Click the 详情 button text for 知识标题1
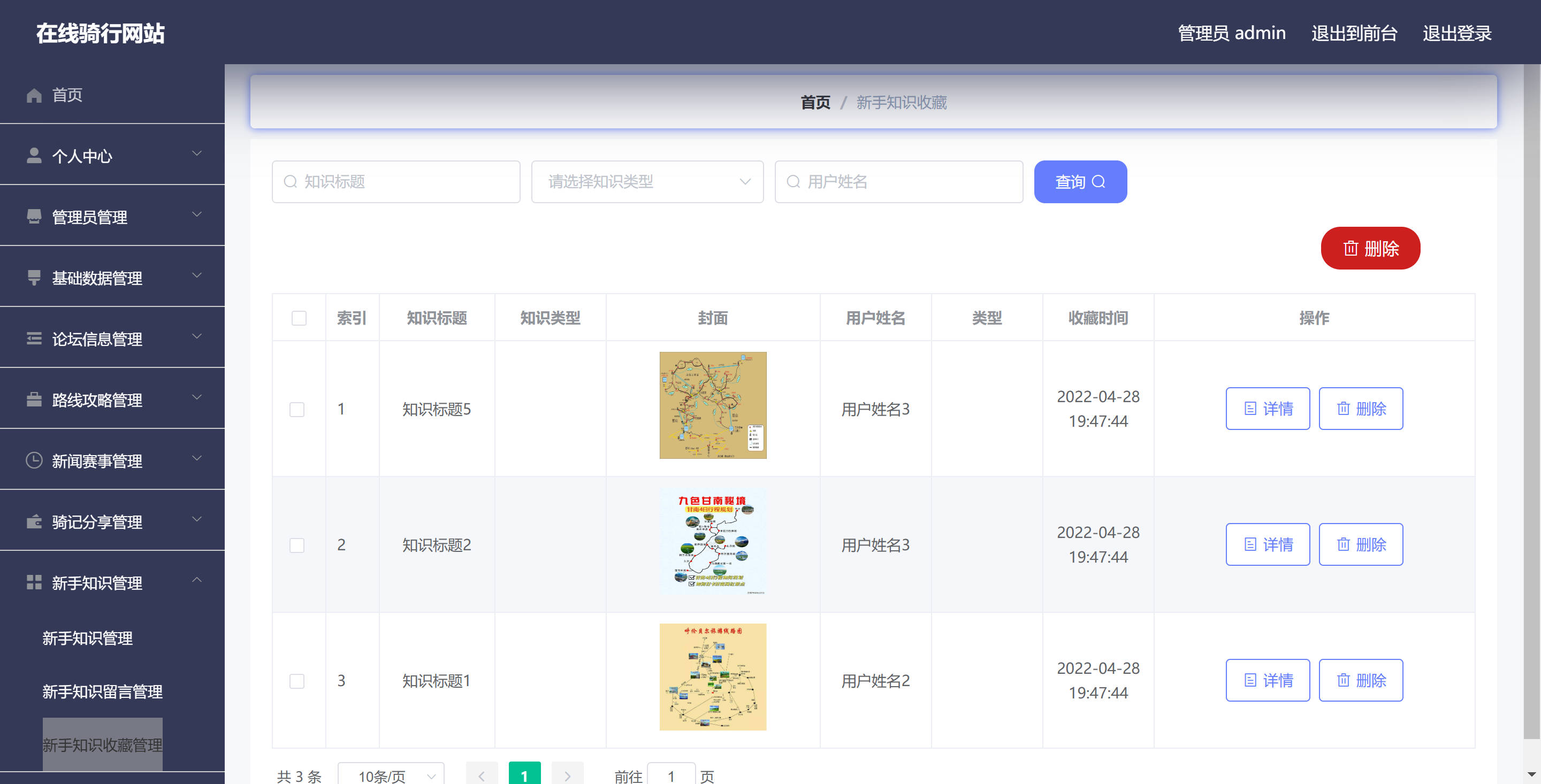The width and height of the screenshot is (1541, 784). tap(1278, 680)
